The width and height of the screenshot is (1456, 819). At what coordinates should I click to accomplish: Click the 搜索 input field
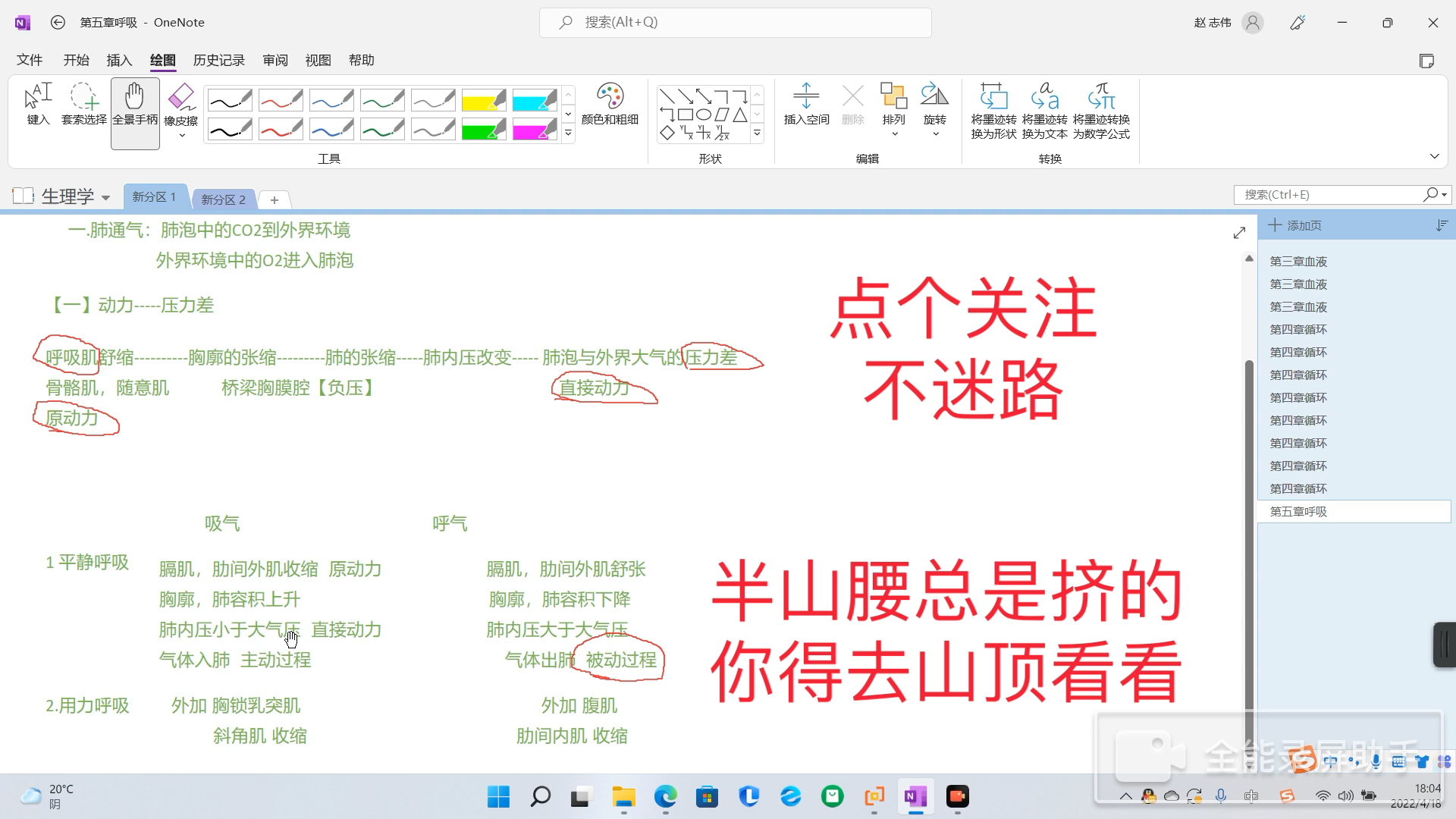(x=735, y=22)
